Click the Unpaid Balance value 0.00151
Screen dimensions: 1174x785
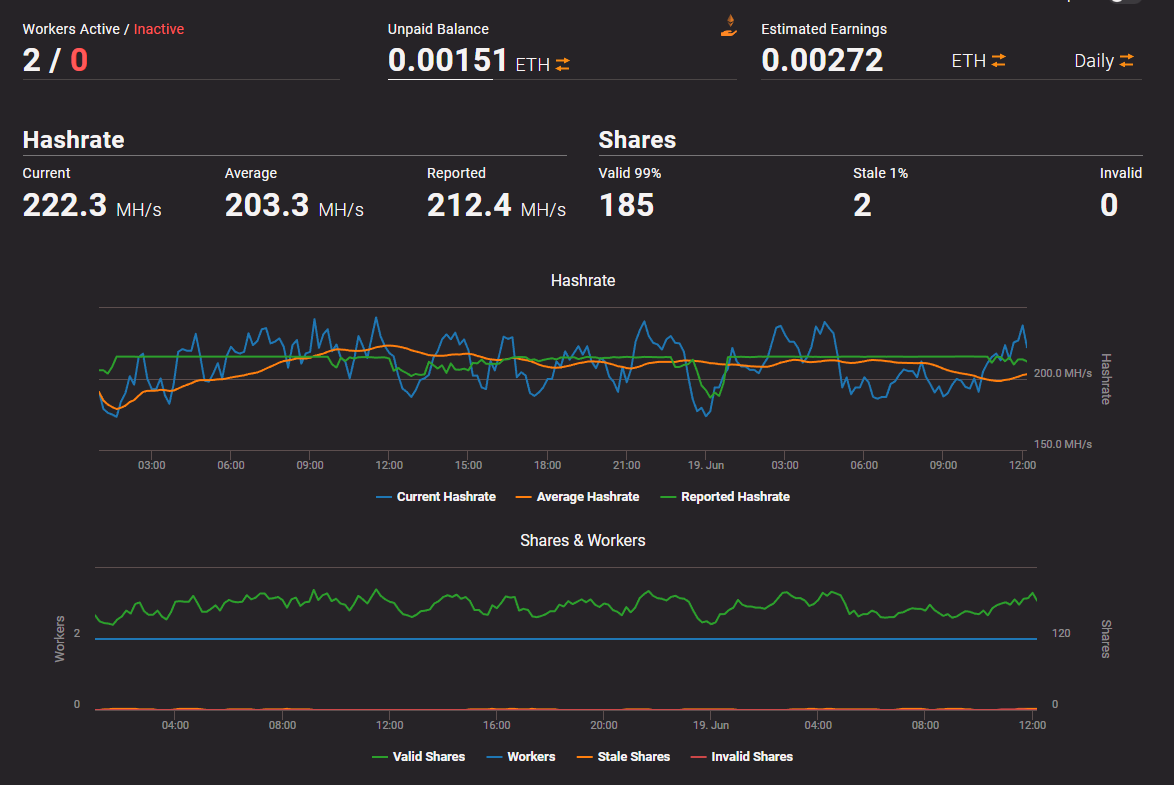click(448, 60)
